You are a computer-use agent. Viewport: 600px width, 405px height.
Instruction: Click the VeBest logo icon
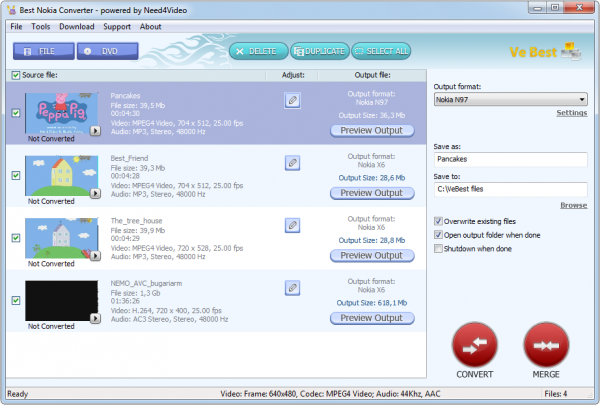pyautogui.click(x=571, y=51)
